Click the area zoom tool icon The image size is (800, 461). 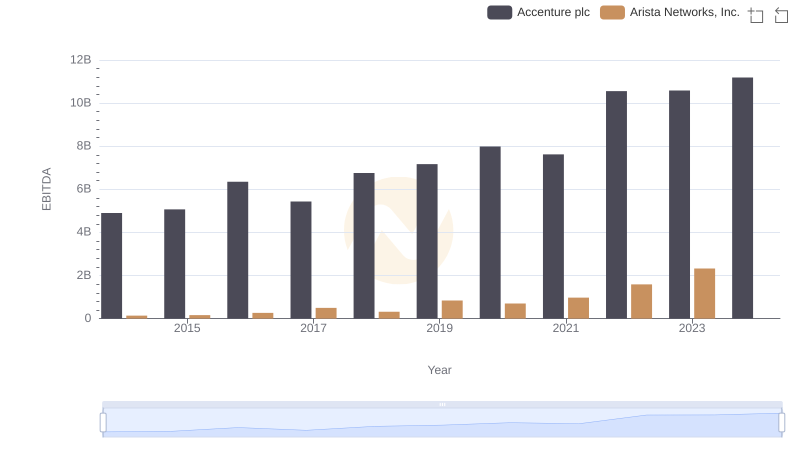tap(756, 15)
